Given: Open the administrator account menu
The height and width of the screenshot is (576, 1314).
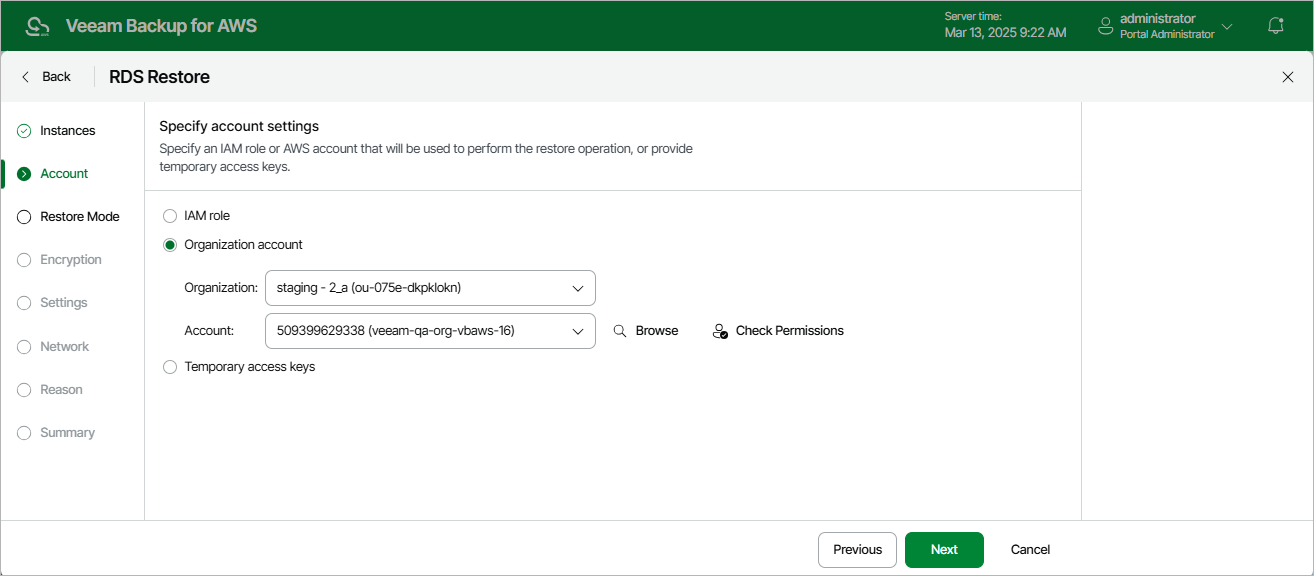Looking at the screenshot, I should (x=1228, y=25).
